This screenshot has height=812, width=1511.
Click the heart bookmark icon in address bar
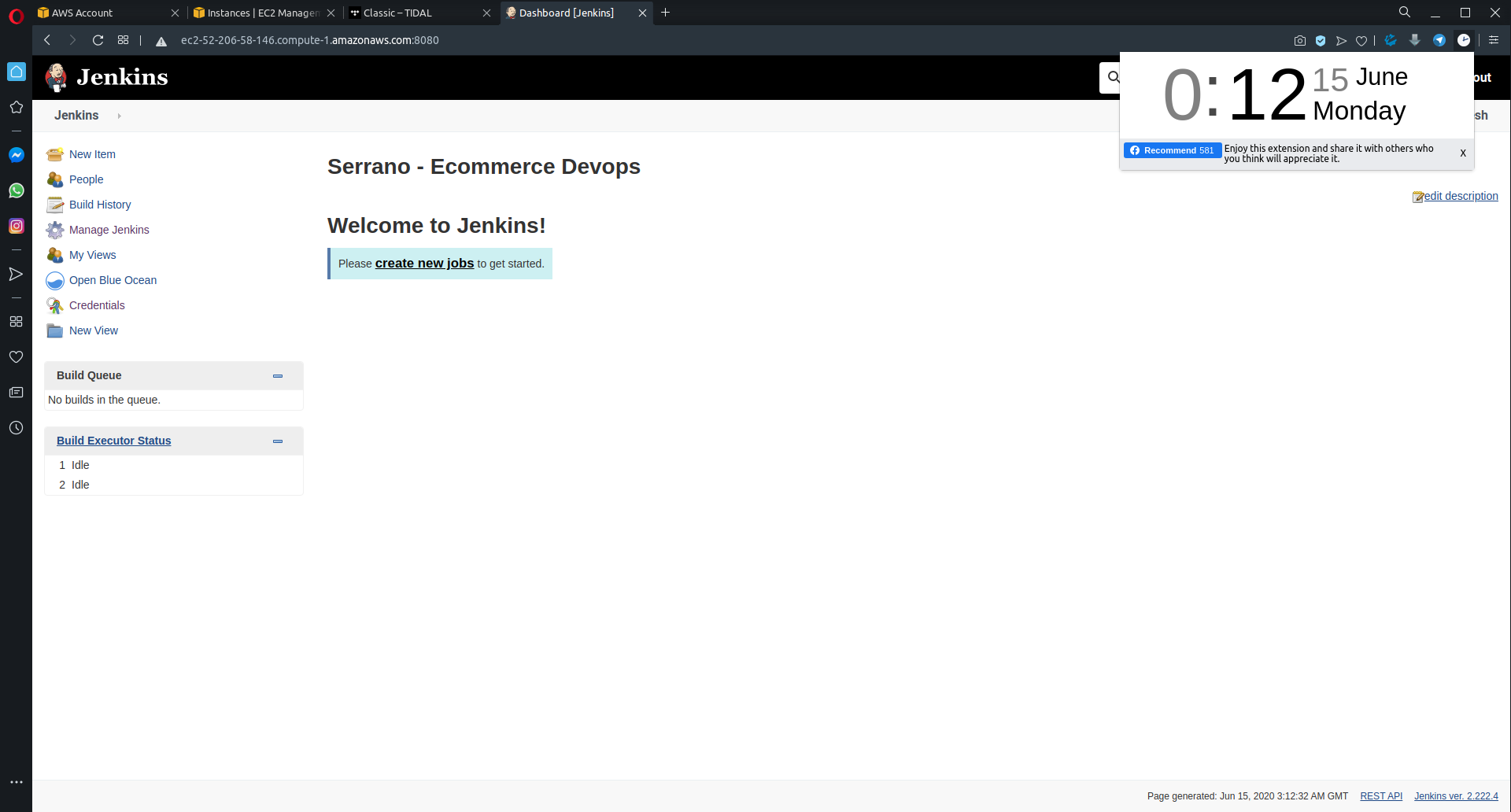coord(1361,40)
